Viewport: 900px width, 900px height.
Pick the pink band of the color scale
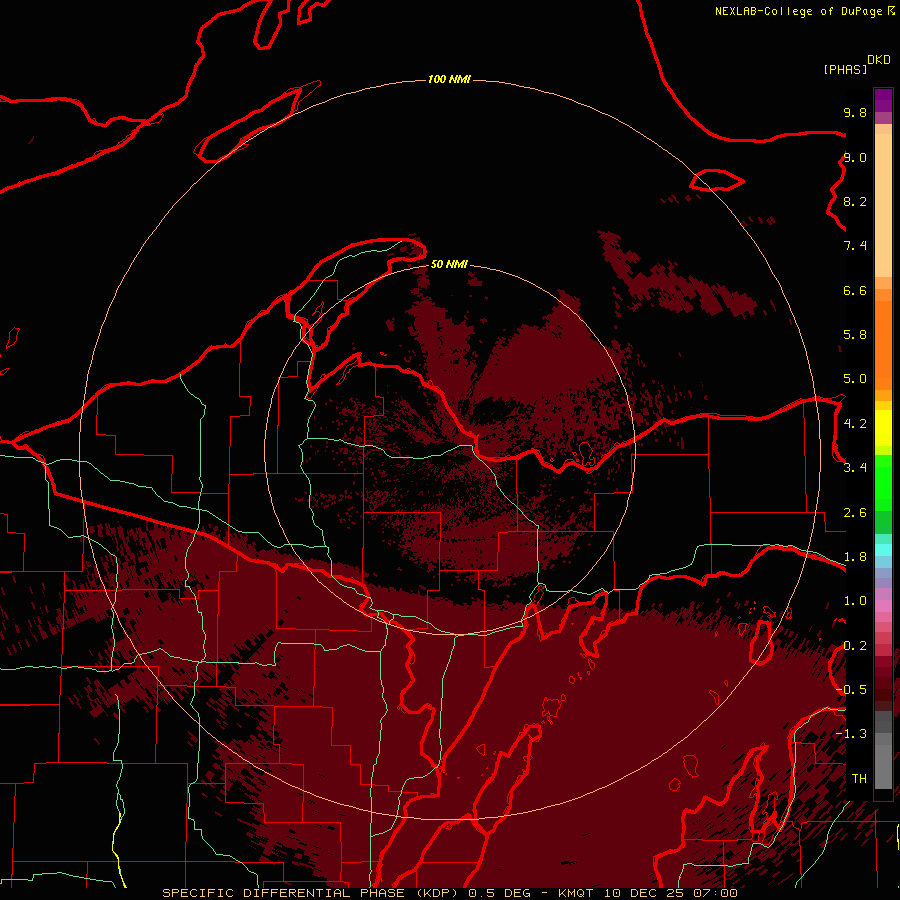(x=883, y=606)
